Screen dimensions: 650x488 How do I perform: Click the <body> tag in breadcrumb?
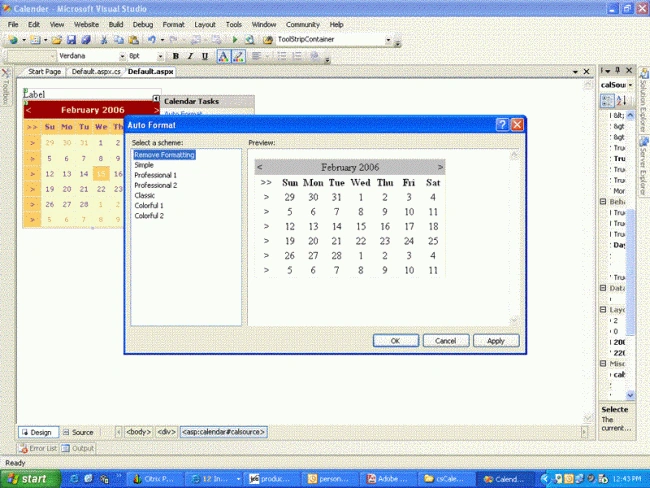point(138,432)
